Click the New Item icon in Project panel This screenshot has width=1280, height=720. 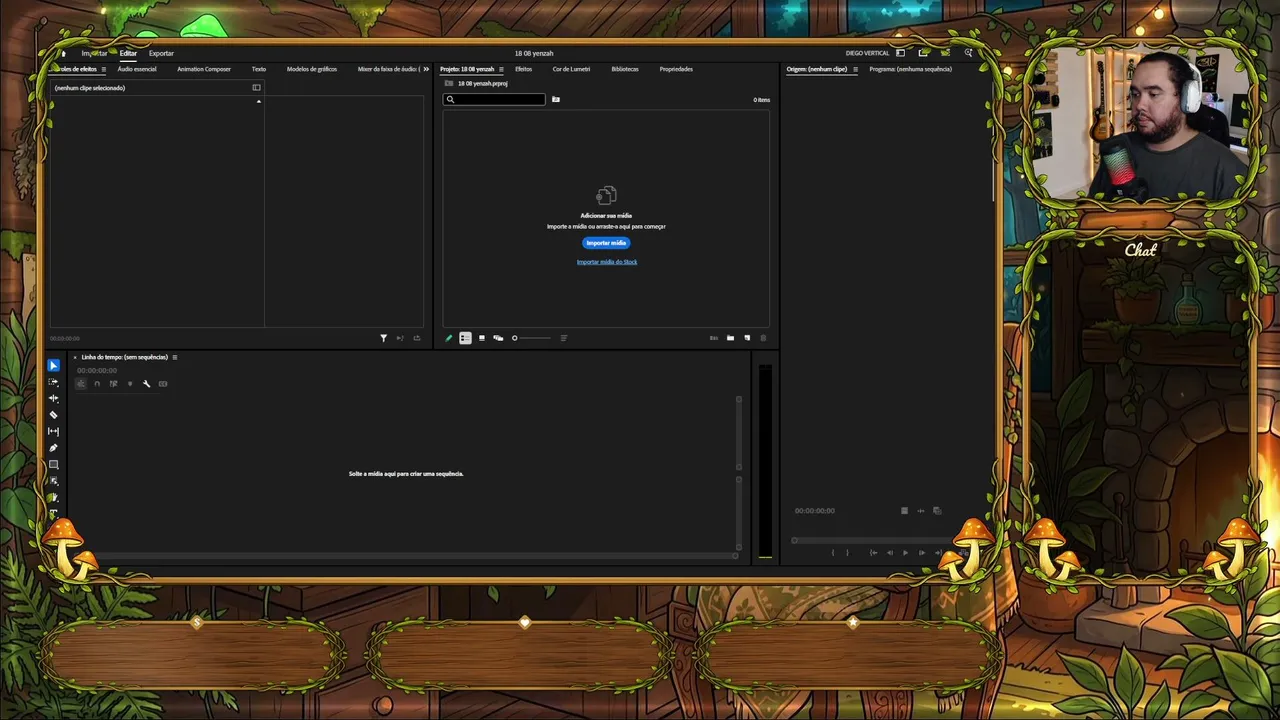point(747,338)
